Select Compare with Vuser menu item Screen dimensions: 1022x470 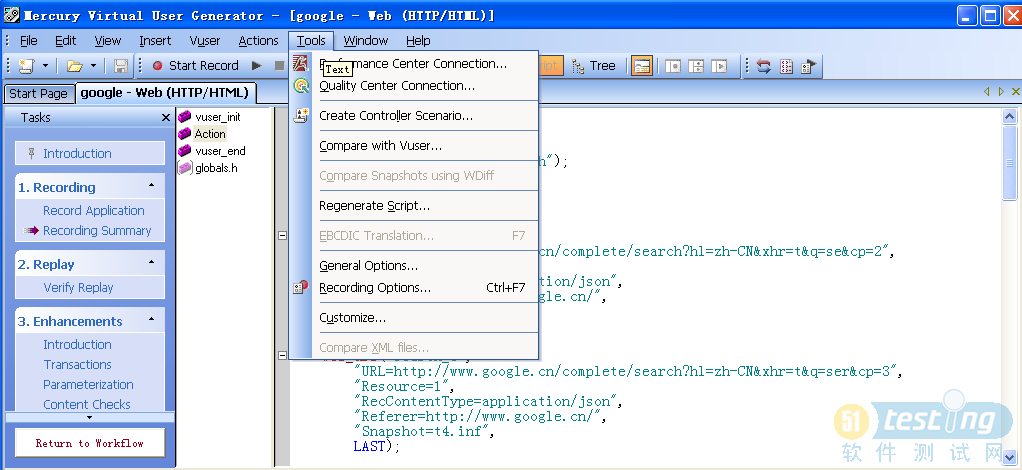click(414, 145)
